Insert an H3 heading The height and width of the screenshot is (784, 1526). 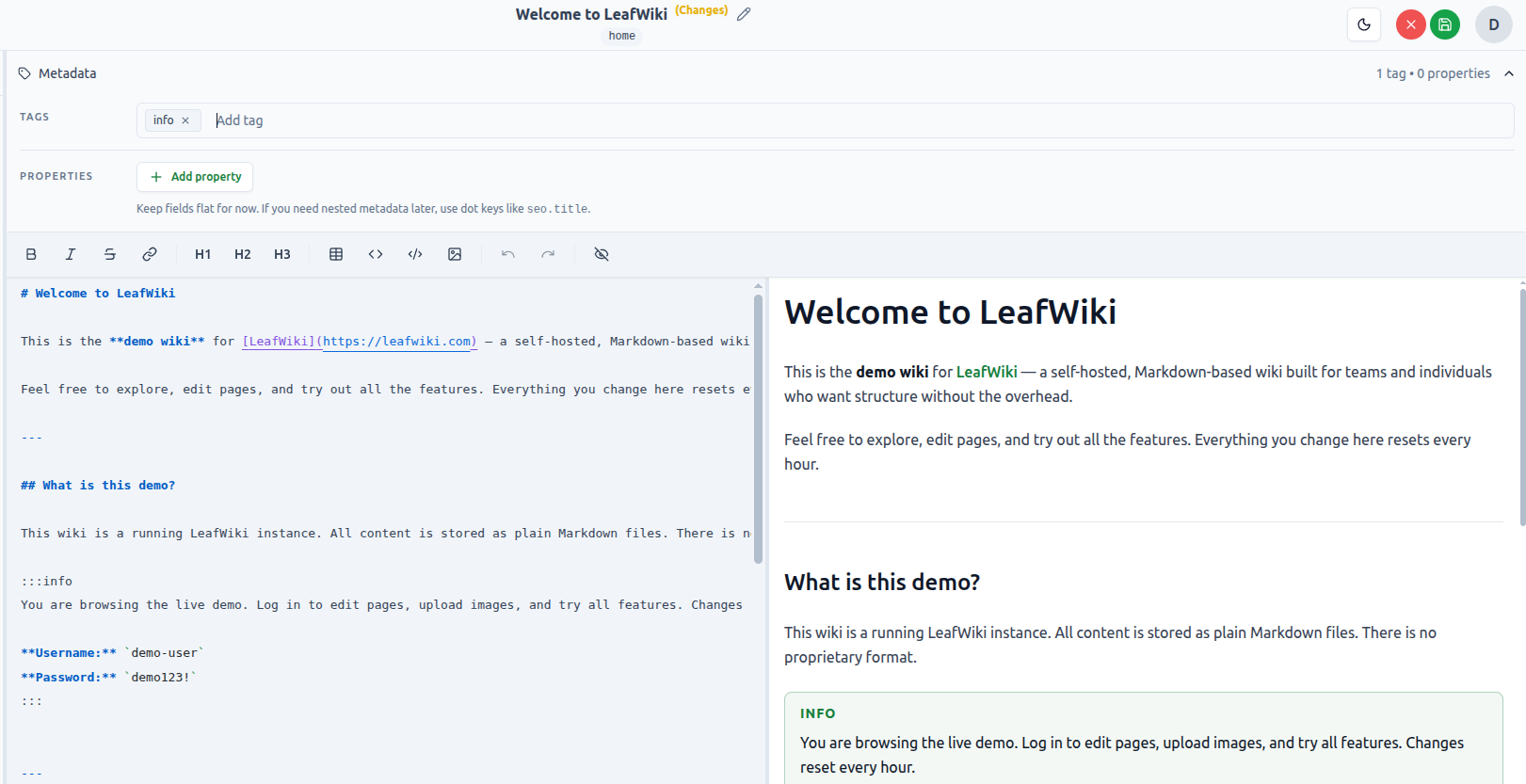pyautogui.click(x=282, y=254)
